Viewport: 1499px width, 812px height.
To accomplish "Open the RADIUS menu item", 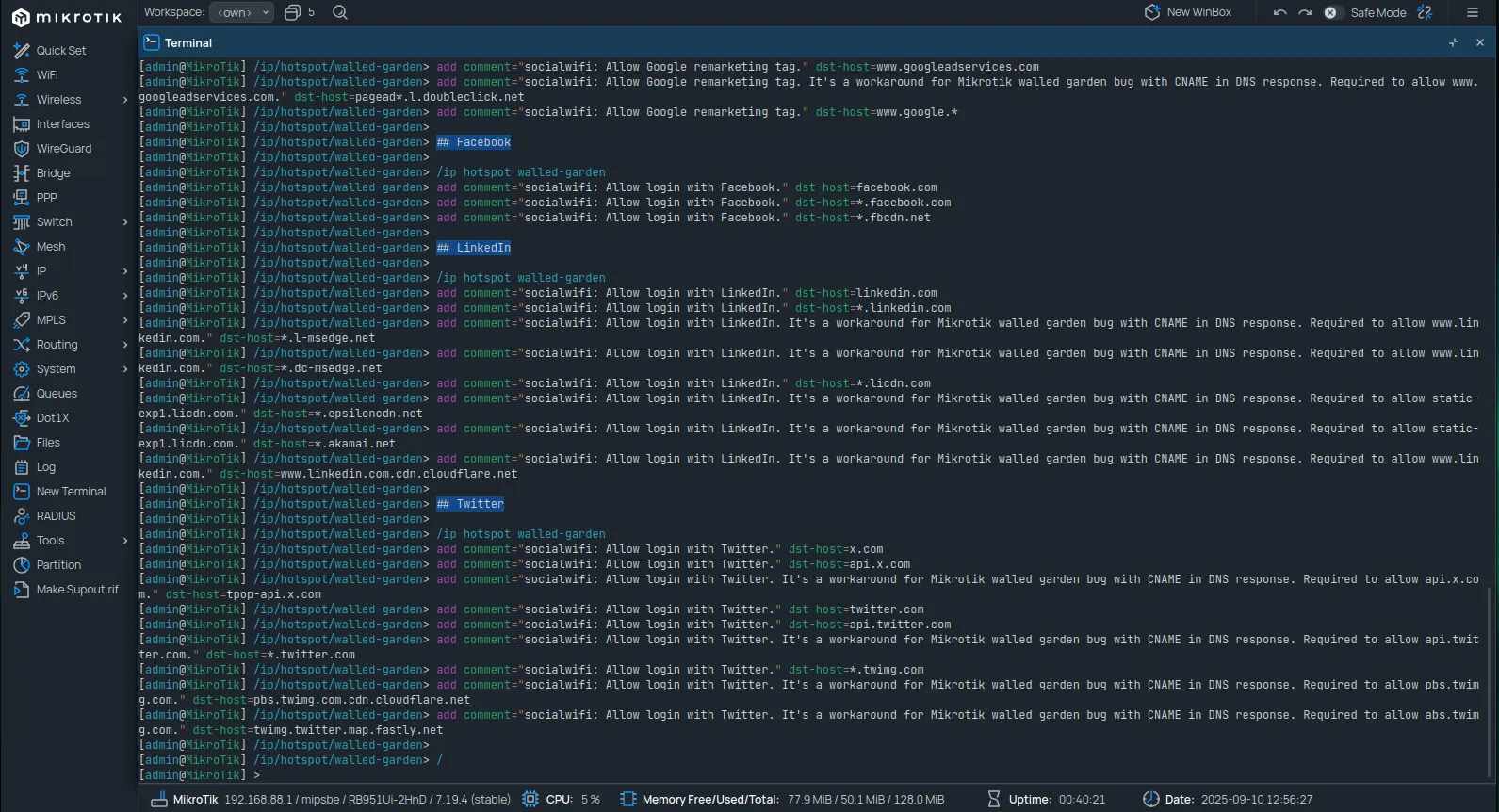I will tap(56, 516).
